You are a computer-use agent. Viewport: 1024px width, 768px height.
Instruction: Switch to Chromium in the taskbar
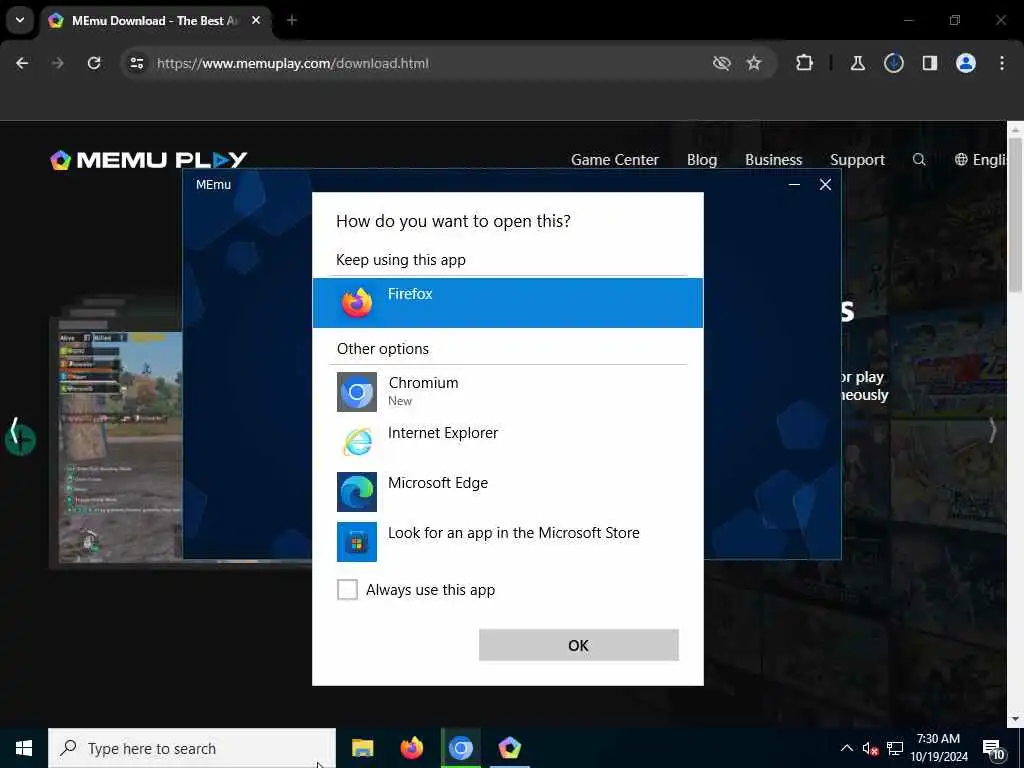pos(460,748)
